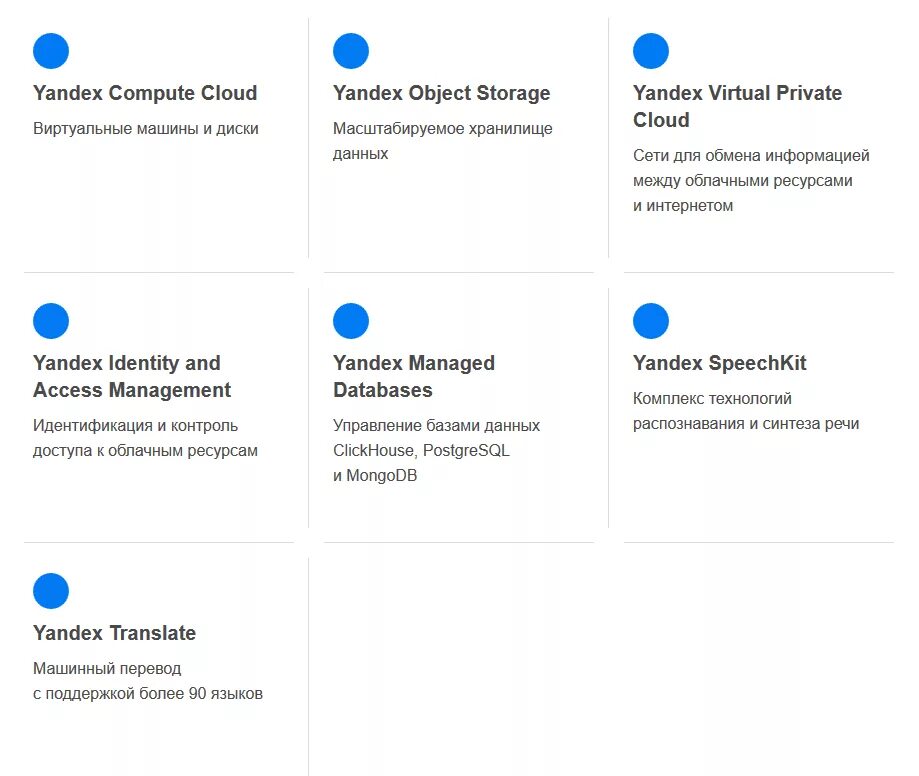919x776 pixels.
Task: Open Yandex Identity and Access Management heading
Action: click(x=132, y=376)
